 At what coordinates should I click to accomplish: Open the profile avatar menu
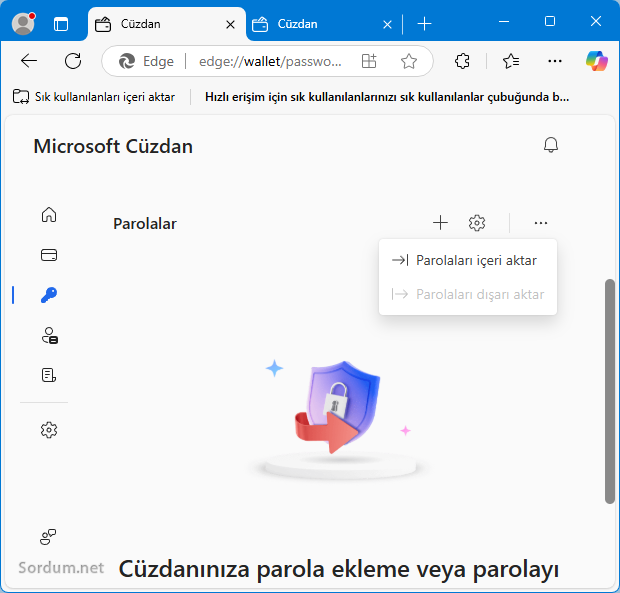(23, 24)
